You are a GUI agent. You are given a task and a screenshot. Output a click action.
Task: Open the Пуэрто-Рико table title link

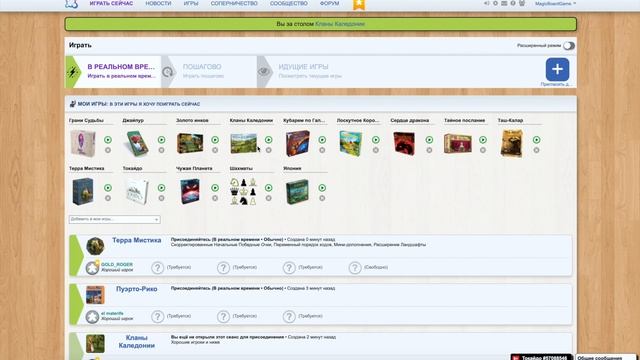[136, 289]
